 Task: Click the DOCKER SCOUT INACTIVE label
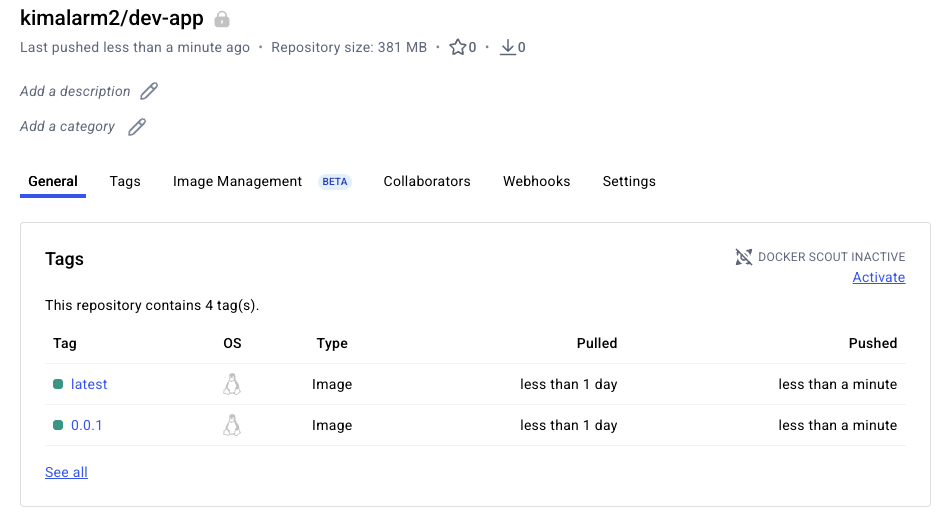pos(831,257)
